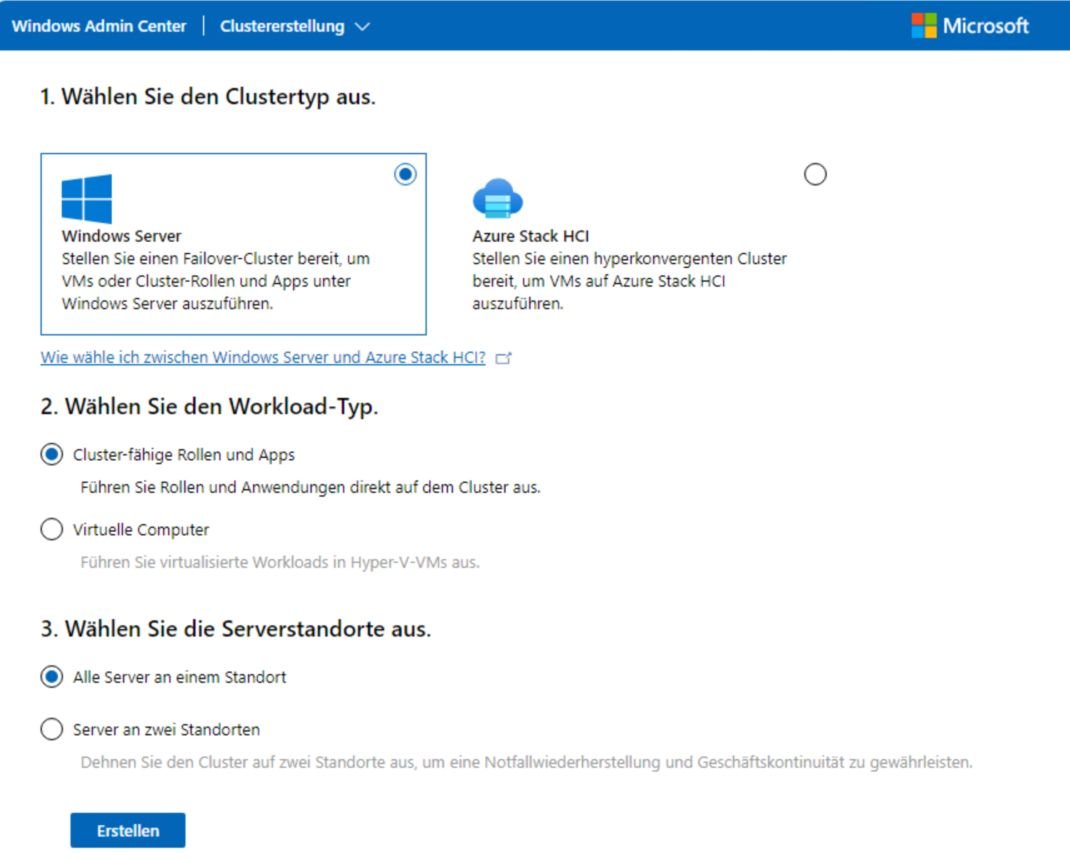This screenshot has width=1070, height=863.
Task: Select Azure Stack HCI as cluster type
Action: [815, 174]
